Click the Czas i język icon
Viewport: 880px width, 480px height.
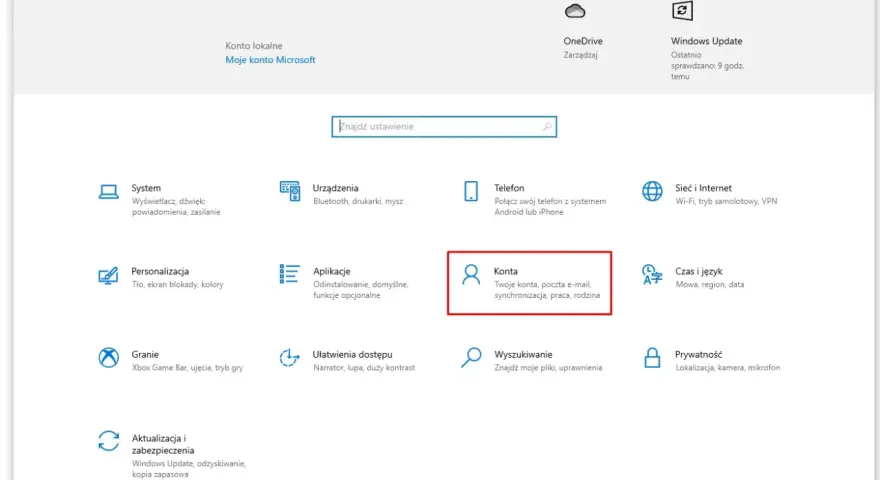click(652, 275)
